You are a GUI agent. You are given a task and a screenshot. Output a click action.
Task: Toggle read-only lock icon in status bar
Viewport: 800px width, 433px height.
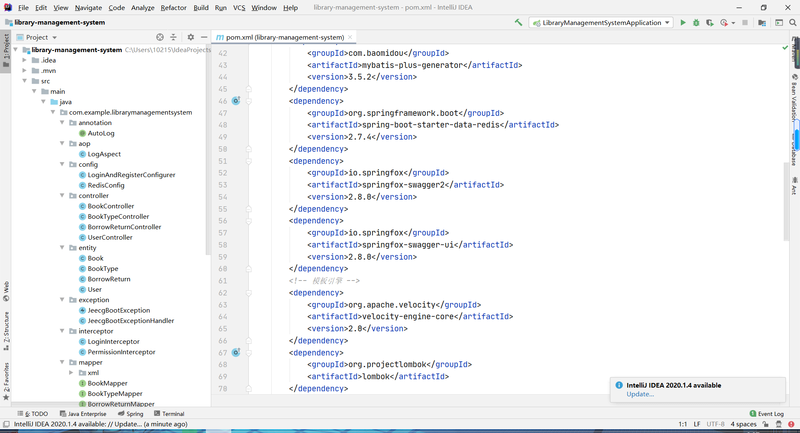pos(766,424)
